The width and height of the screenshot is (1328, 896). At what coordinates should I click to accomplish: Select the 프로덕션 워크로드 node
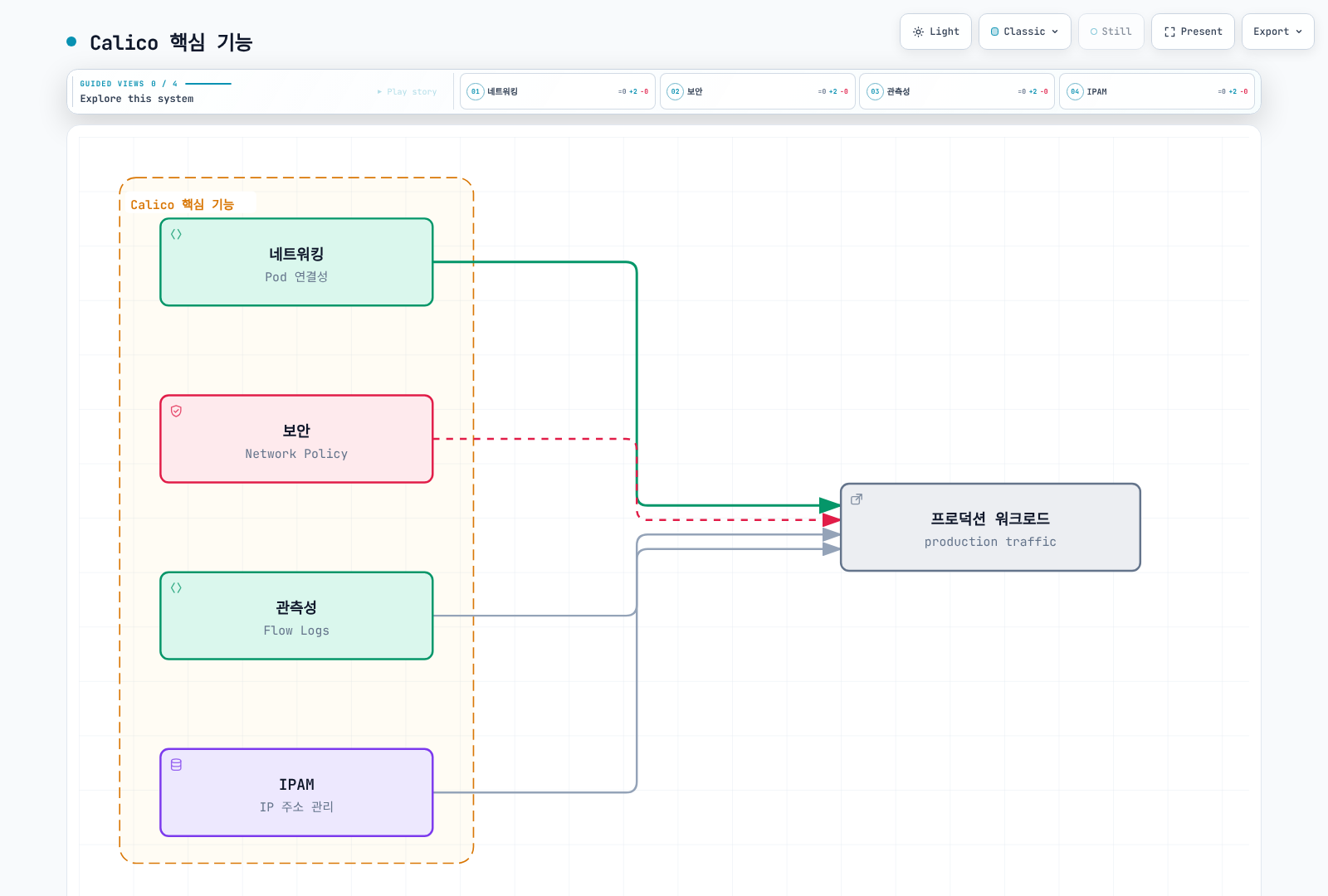click(990, 528)
